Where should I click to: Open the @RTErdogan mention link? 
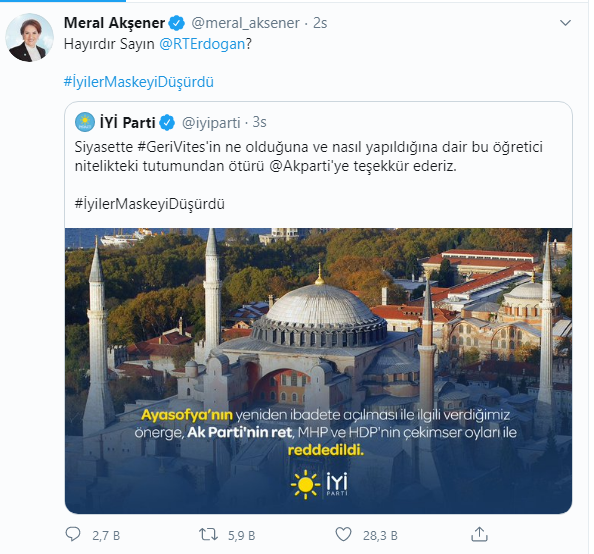click(202, 44)
